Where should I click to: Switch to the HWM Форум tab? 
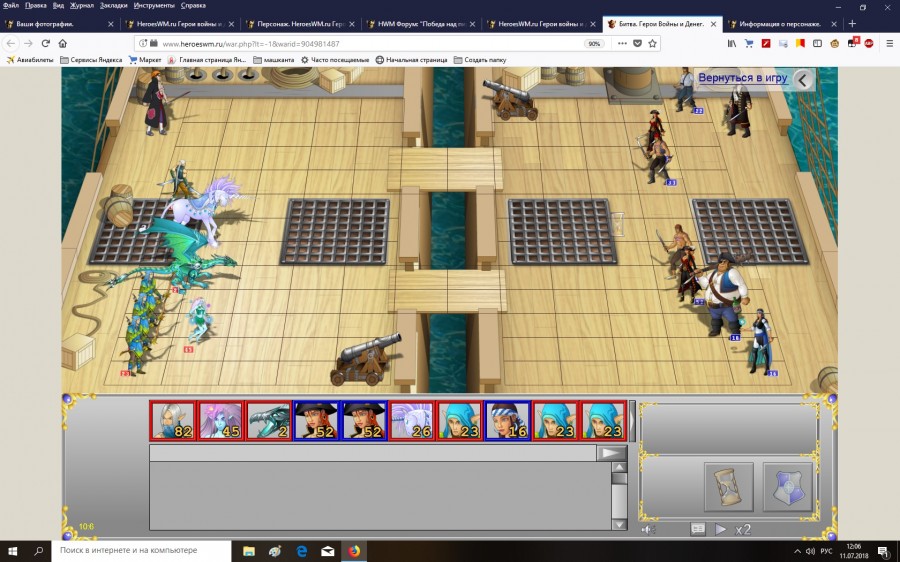click(x=420, y=23)
